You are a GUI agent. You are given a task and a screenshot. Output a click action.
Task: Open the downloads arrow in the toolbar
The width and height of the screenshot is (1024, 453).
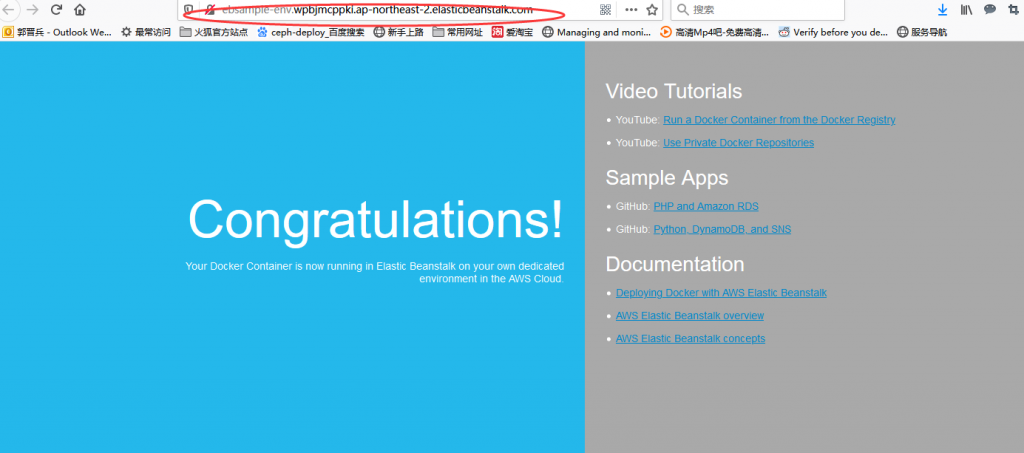[942, 9]
